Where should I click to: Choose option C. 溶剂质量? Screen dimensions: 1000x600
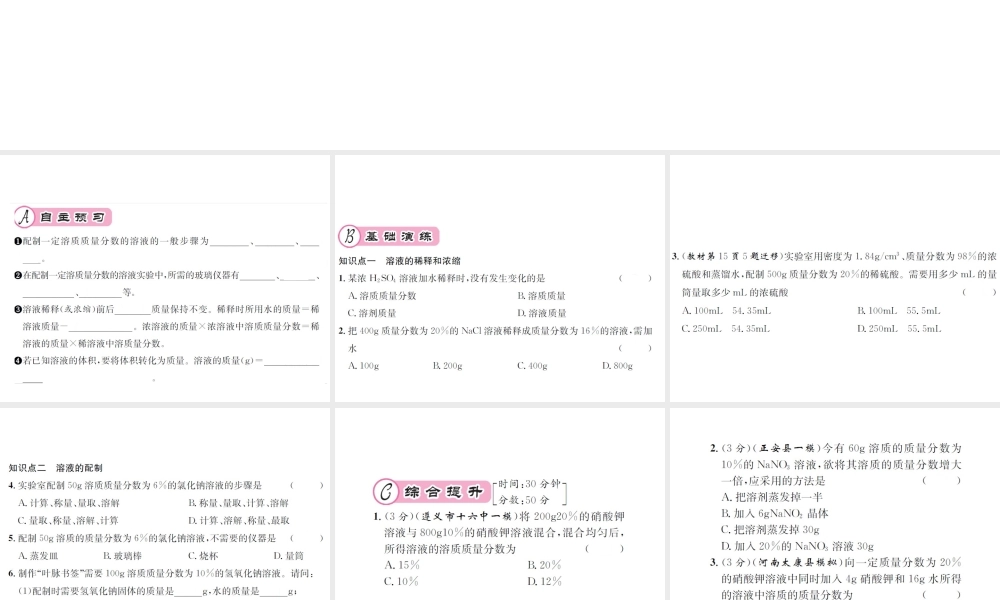coord(372,313)
